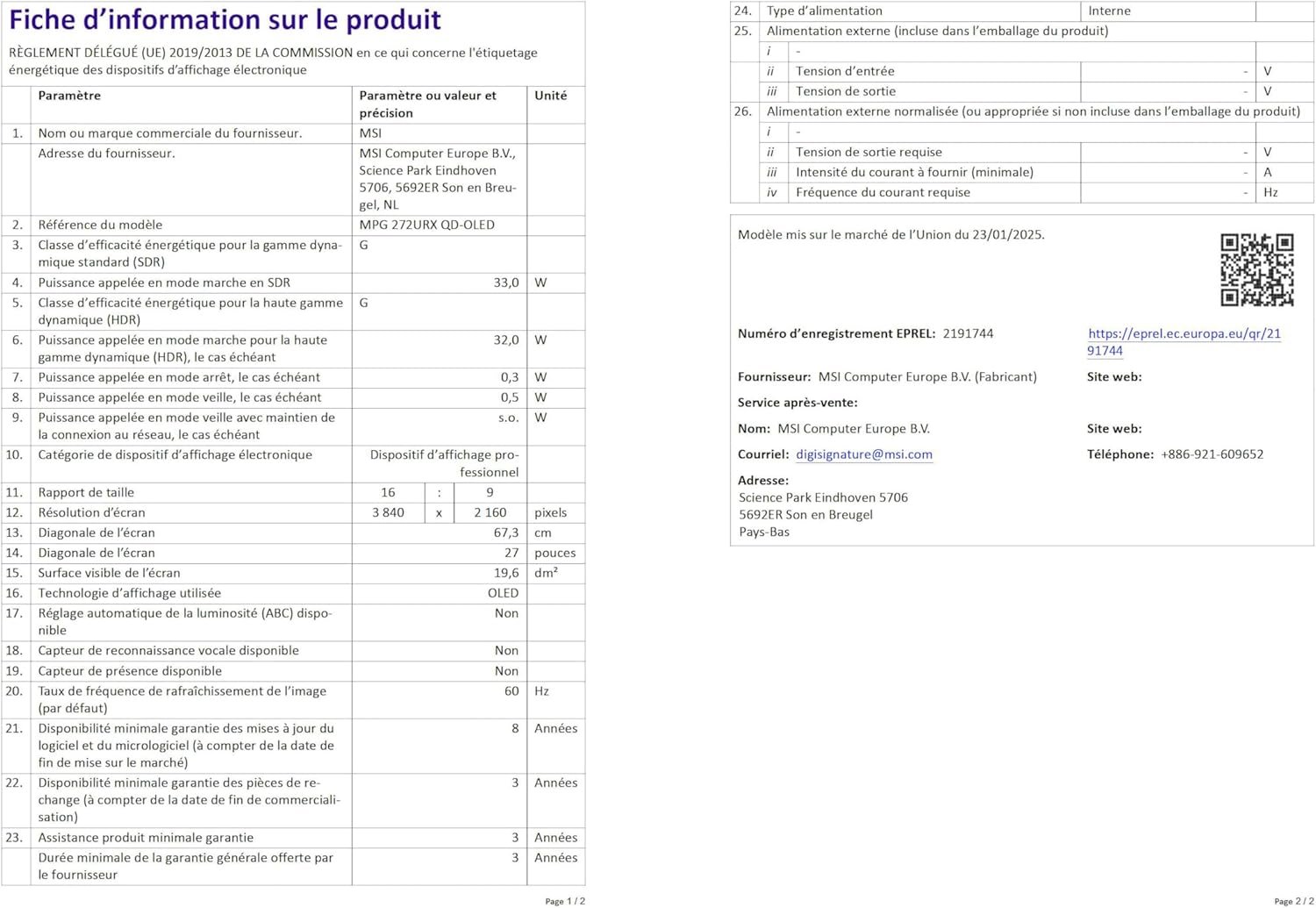Select the phone number +886-921-609652
Viewport: 1316px width, 908px height.
pos(1212,454)
